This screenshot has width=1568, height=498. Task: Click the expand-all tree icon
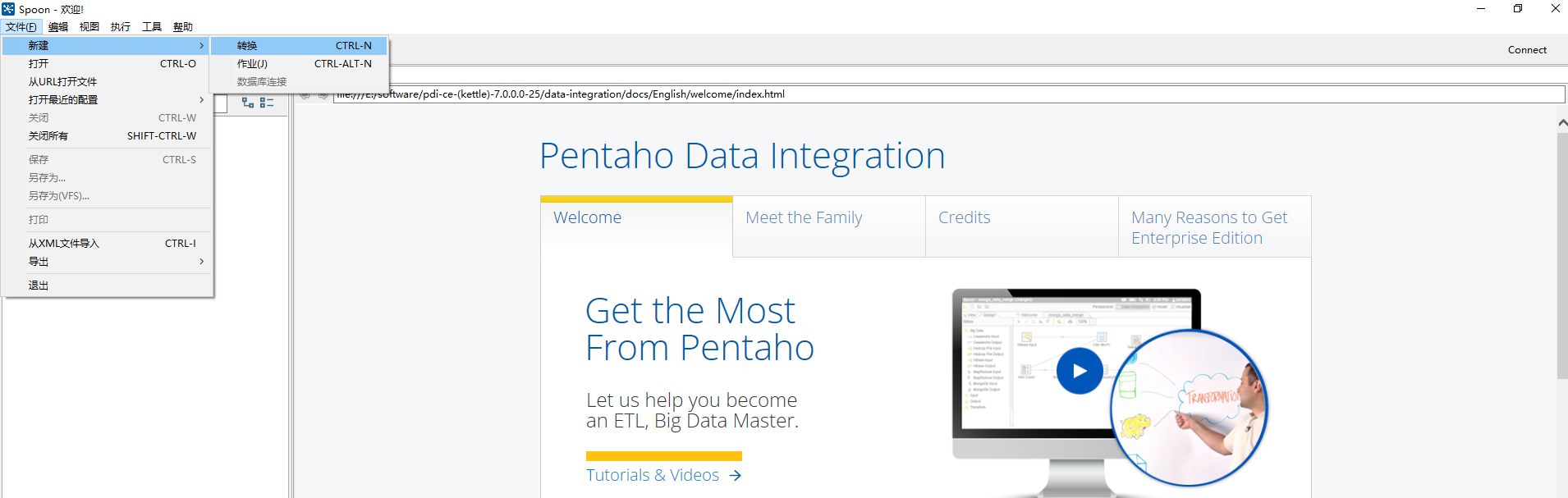click(248, 103)
